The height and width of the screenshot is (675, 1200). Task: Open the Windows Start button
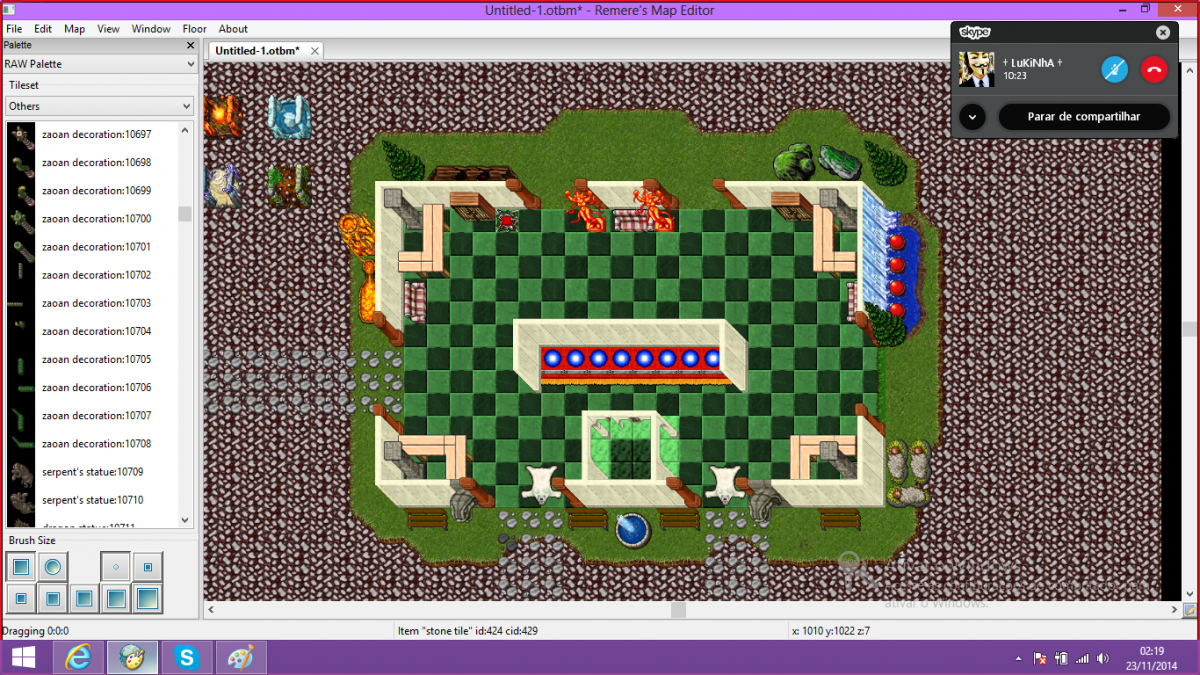(x=24, y=658)
